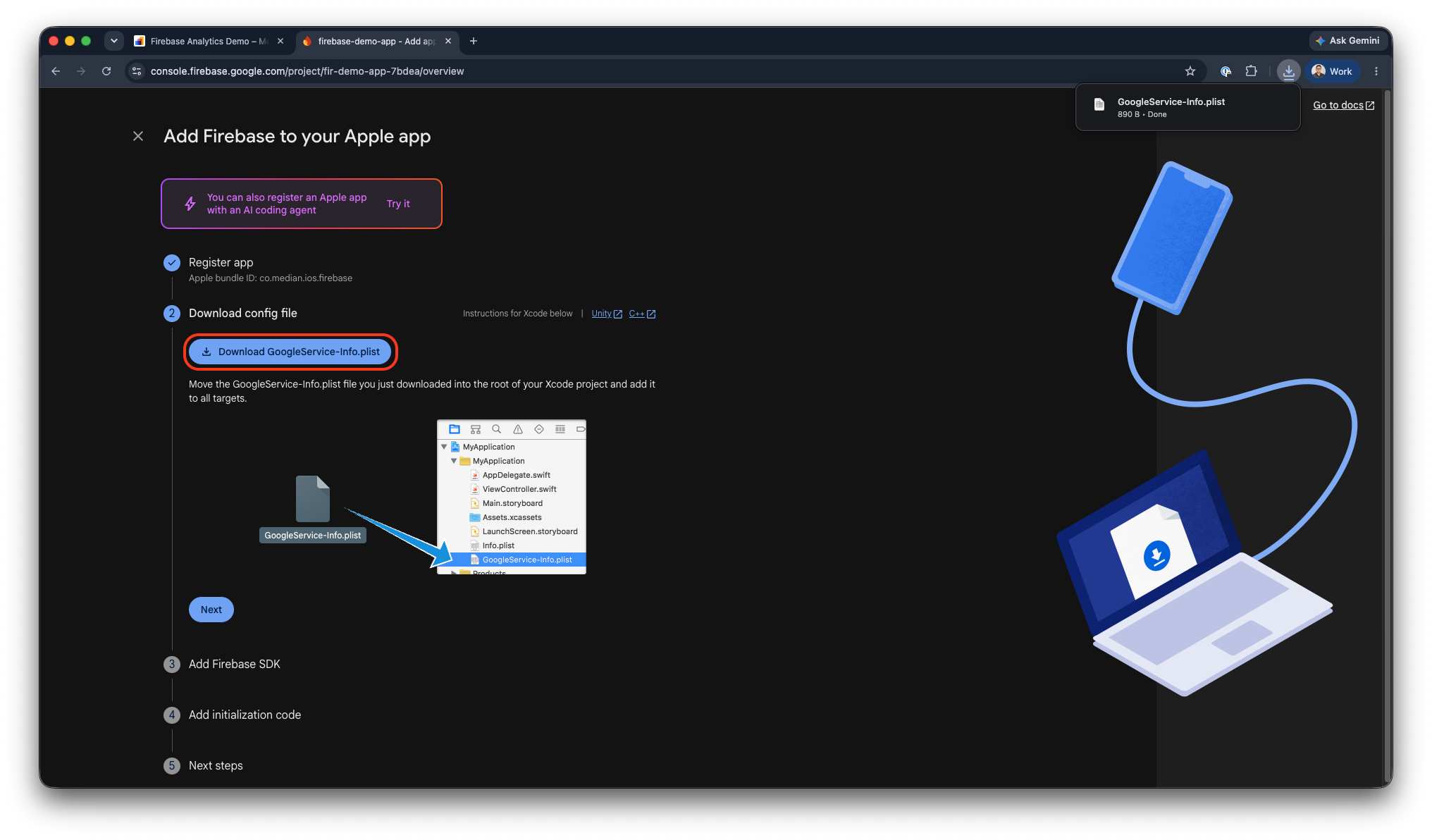Click Ask Gemini button
This screenshot has height=840, width=1432.
pyautogui.click(x=1347, y=41)
